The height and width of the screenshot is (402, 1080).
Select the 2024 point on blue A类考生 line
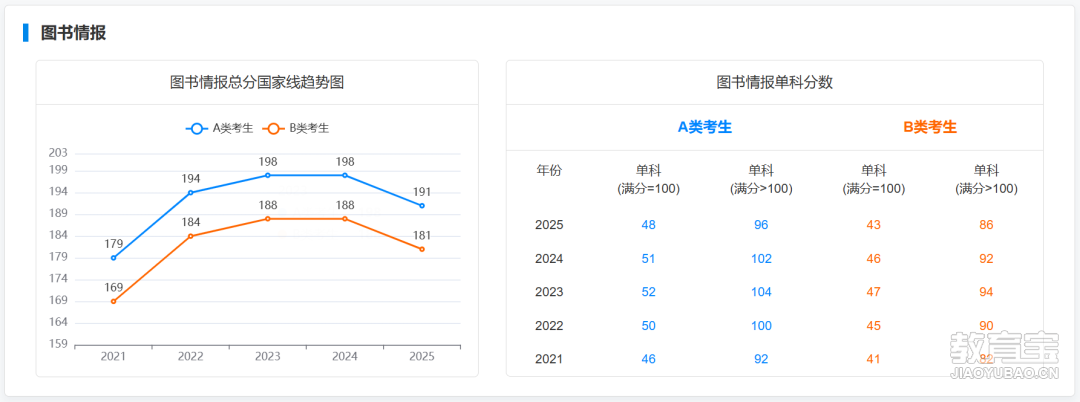pos(345,176)
